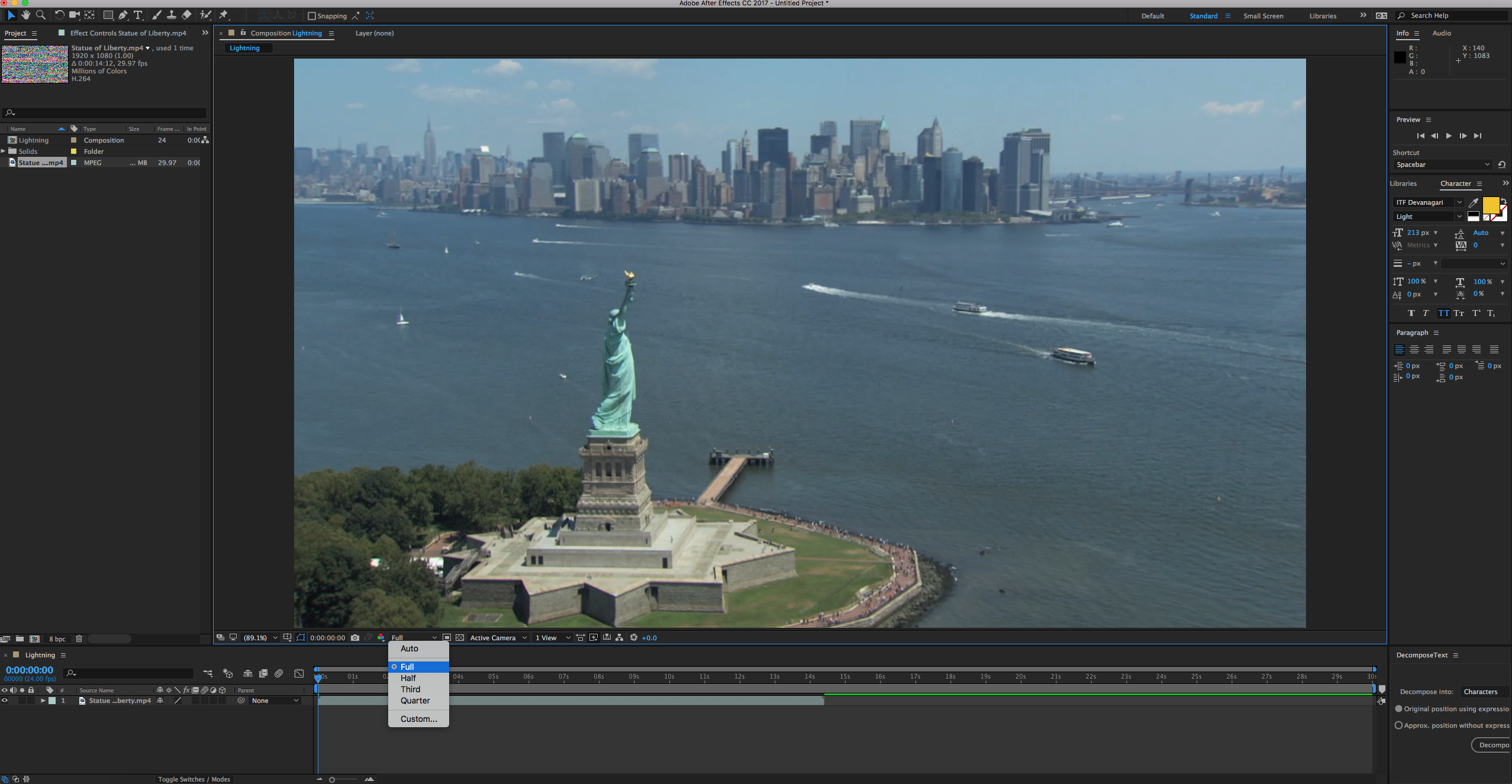Select the Pan Behind anchor point tool

tap(90, 15)
